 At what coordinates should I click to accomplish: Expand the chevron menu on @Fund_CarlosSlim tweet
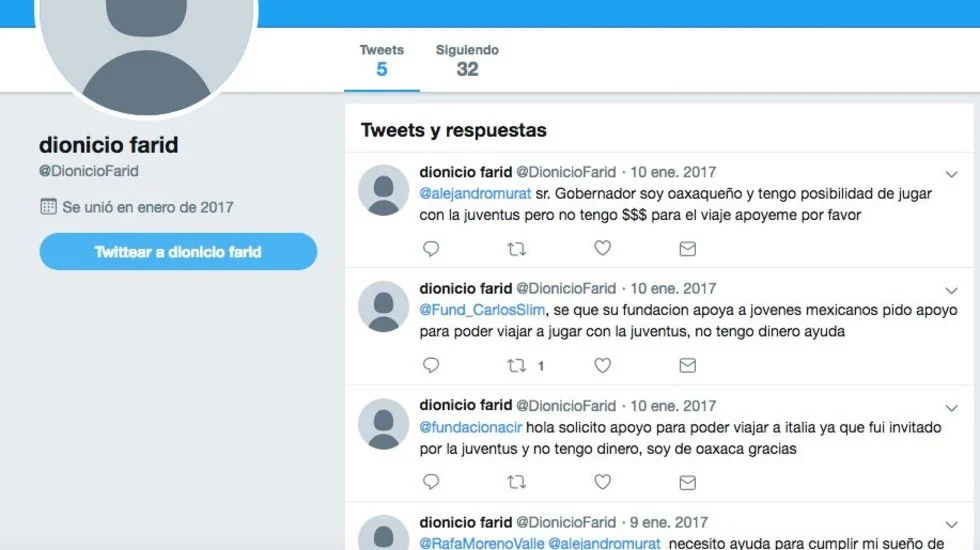951,291
